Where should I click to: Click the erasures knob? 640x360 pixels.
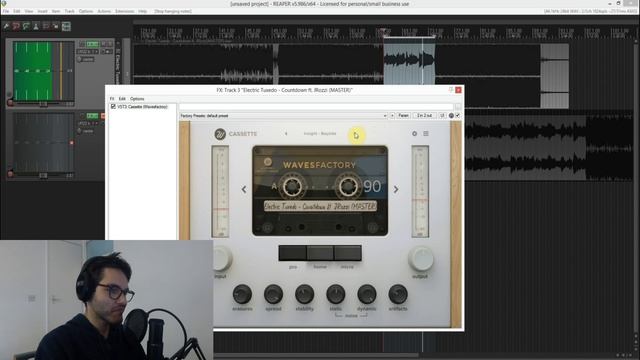(242, 294)
